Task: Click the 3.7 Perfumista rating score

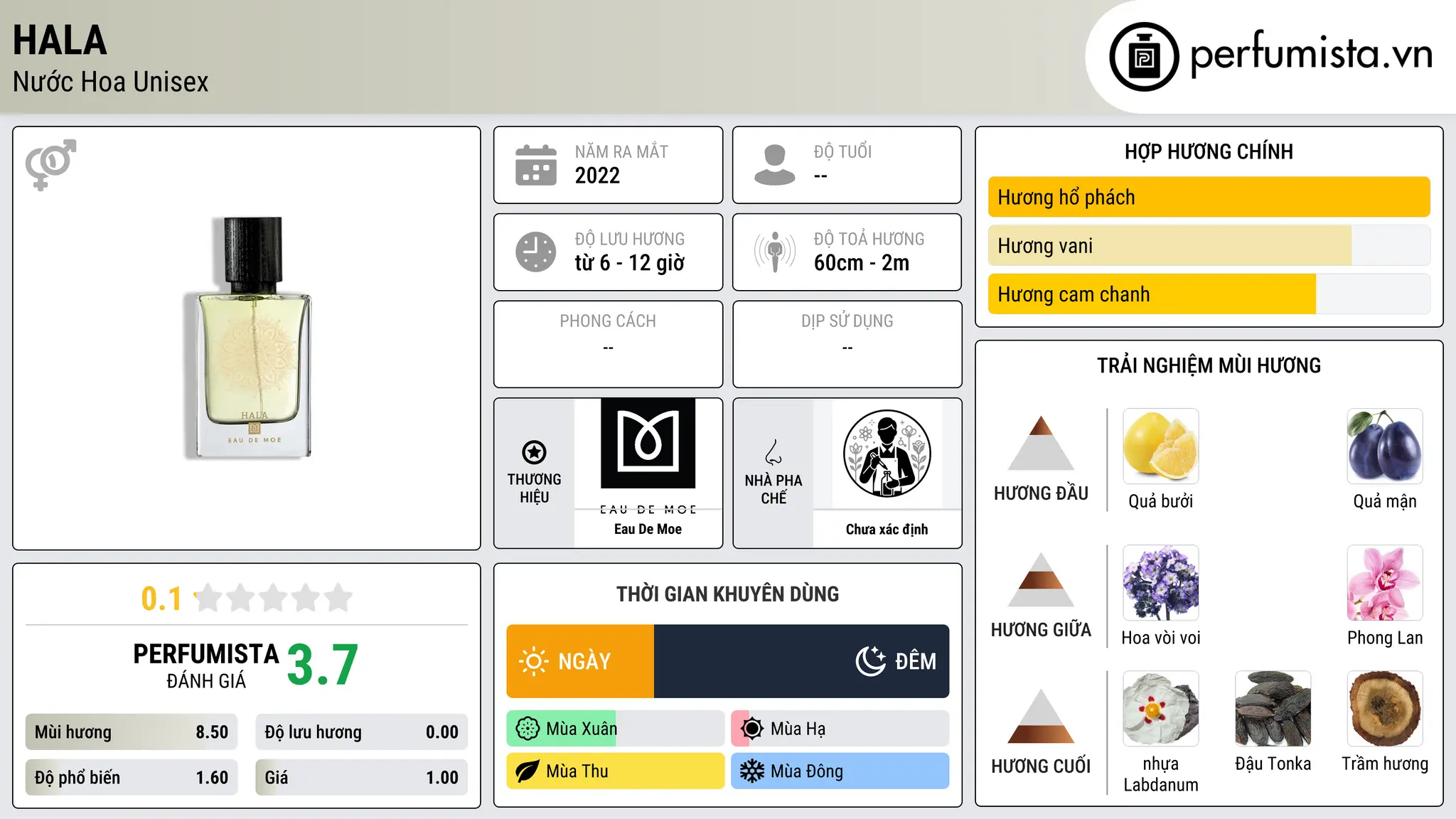Action: (323, 665)
